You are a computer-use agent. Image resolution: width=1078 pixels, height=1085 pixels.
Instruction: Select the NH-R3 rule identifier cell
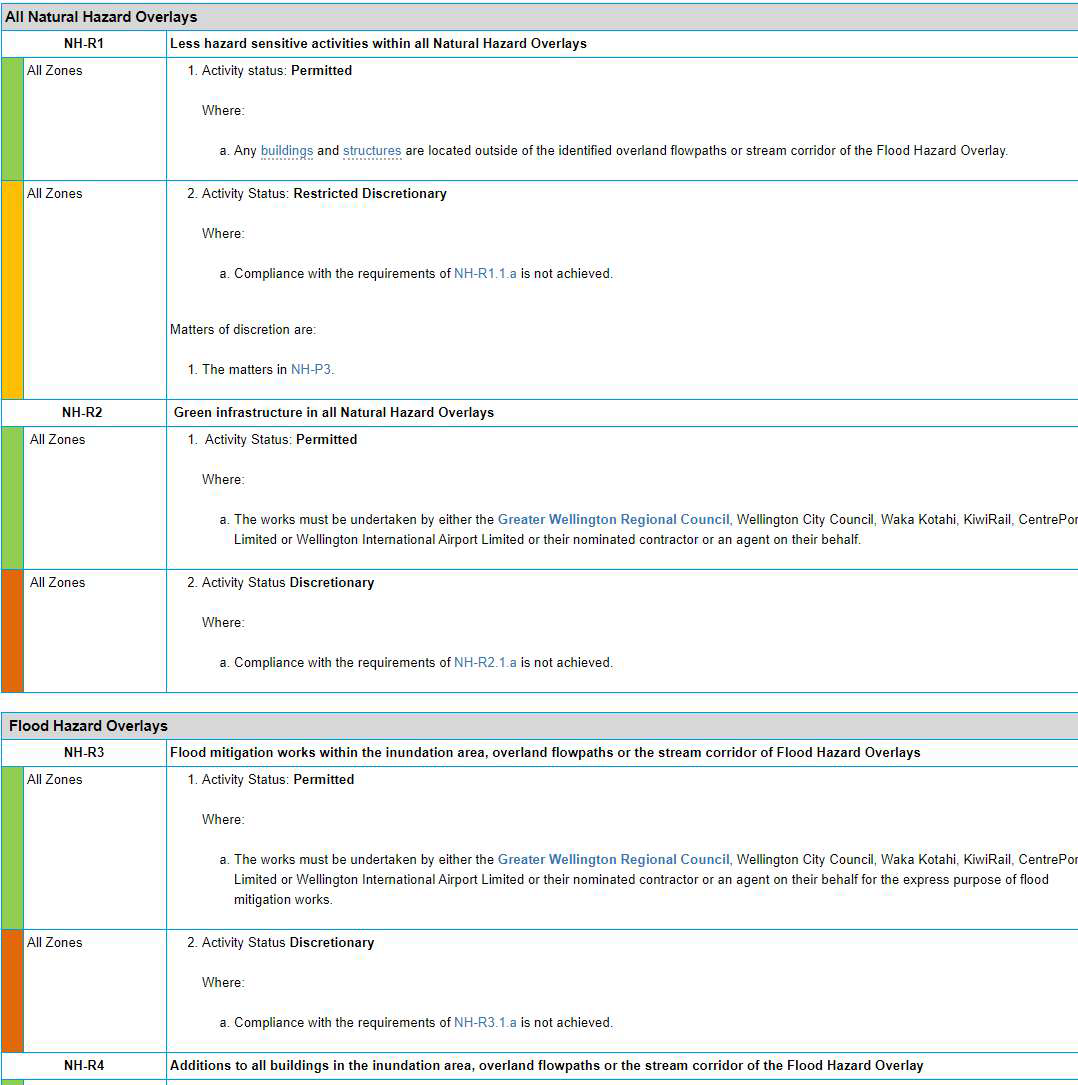pos(83,753)
